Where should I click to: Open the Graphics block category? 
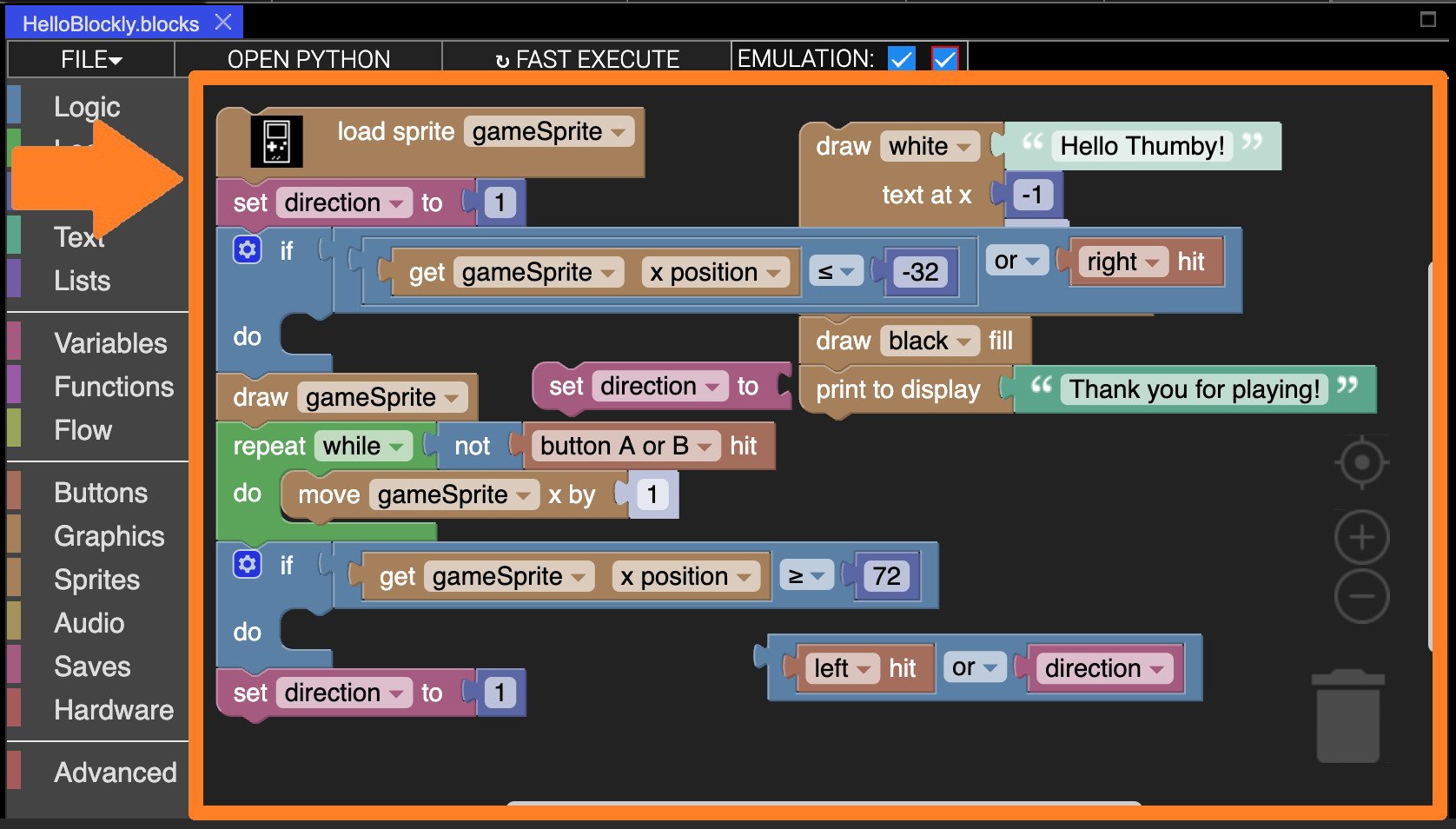pyautogui.click(x=109, y=536)
